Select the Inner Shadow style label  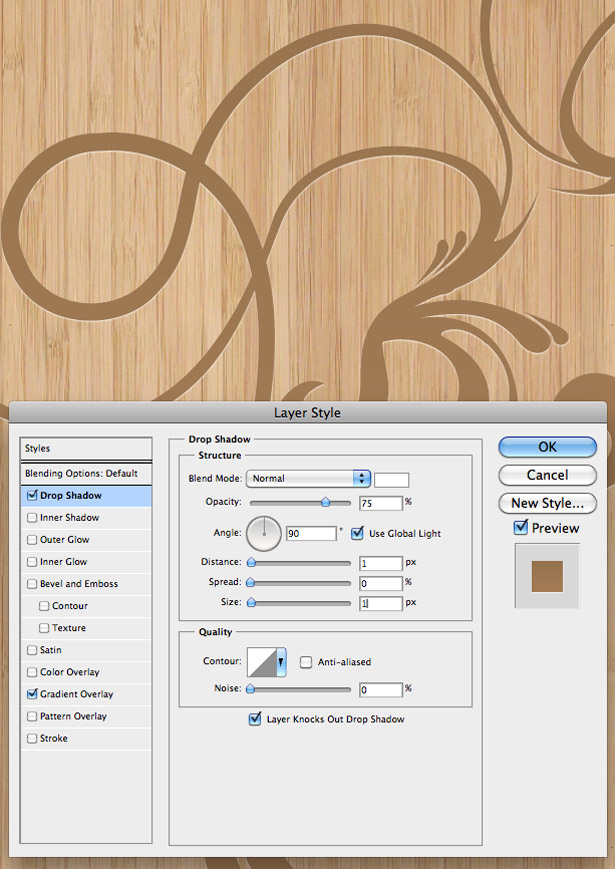pyautogui.click(x=69, y=518)
